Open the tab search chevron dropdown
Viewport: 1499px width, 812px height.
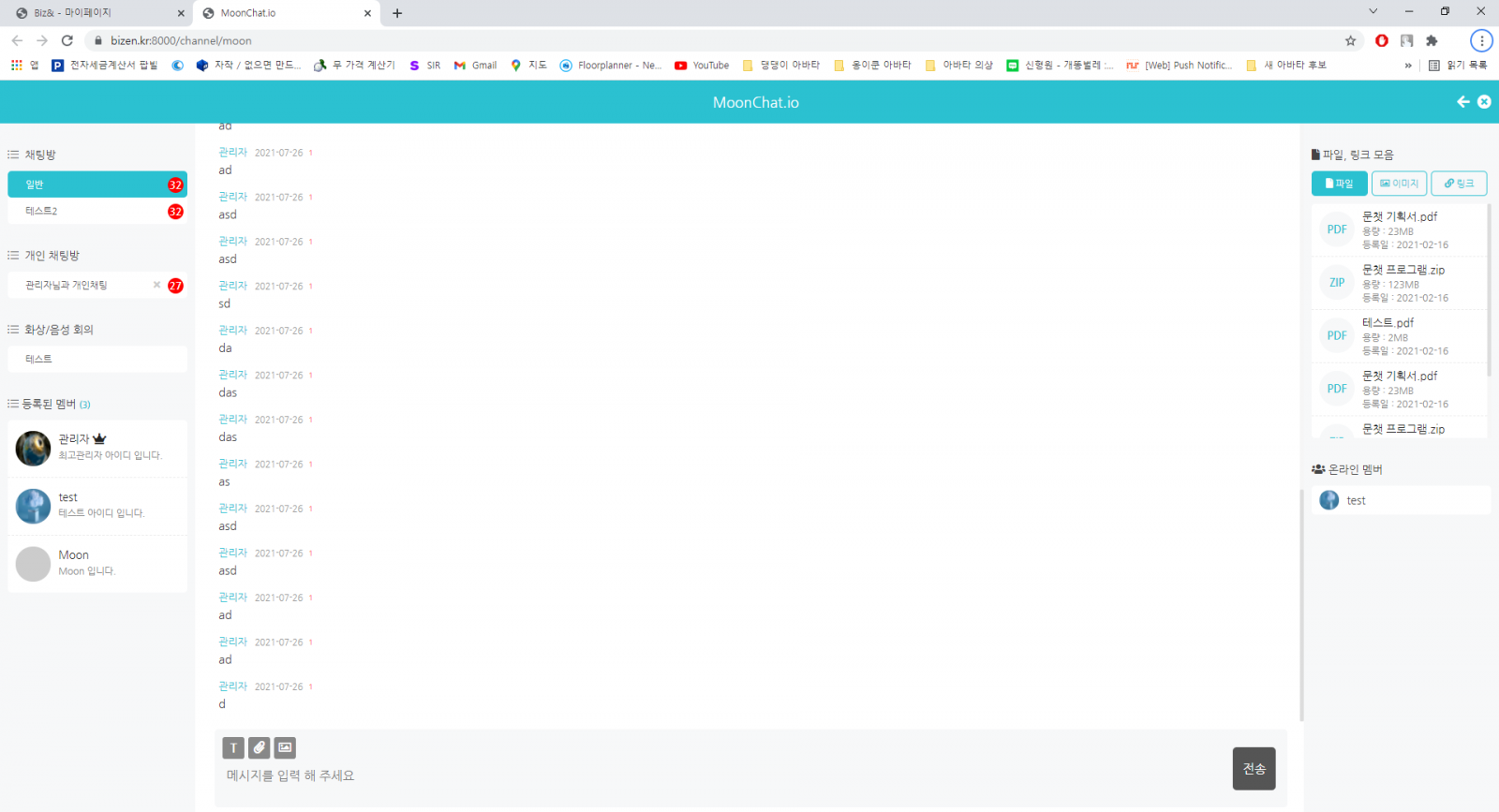pyautogui.click(x=1373, y=11)
